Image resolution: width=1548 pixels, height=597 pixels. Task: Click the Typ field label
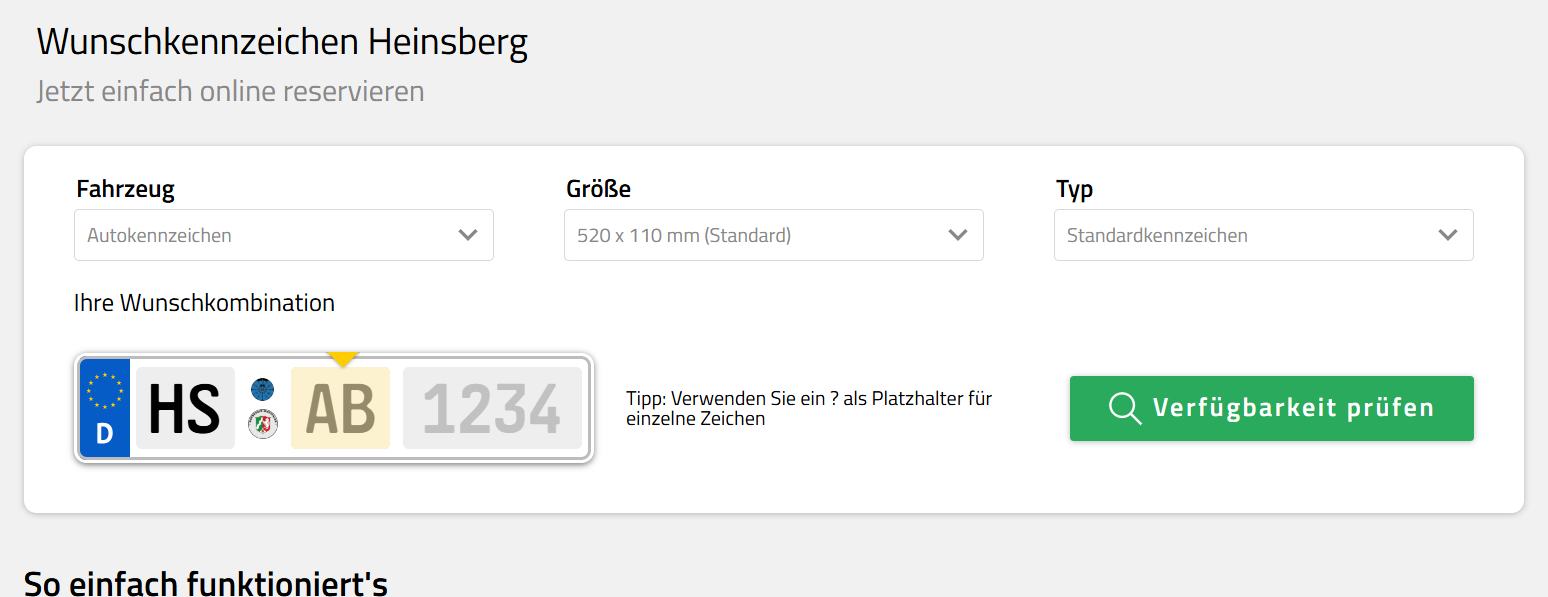click(1075, 189)
